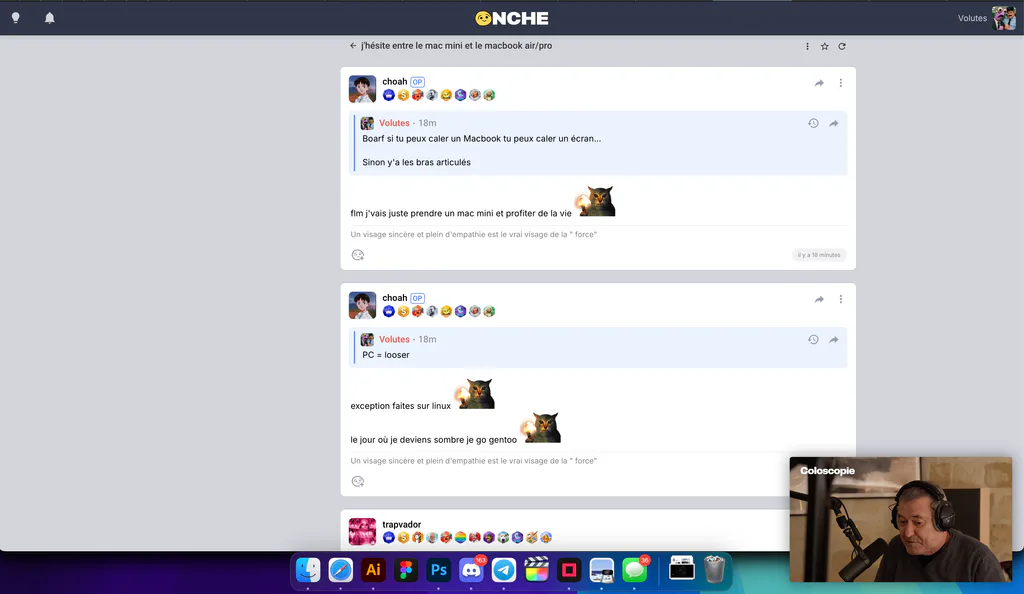Image resolution: width=1024 pixels, height=594 pixels.
Task: Click the share arrow on choah's first post
Action: [819, 83]
